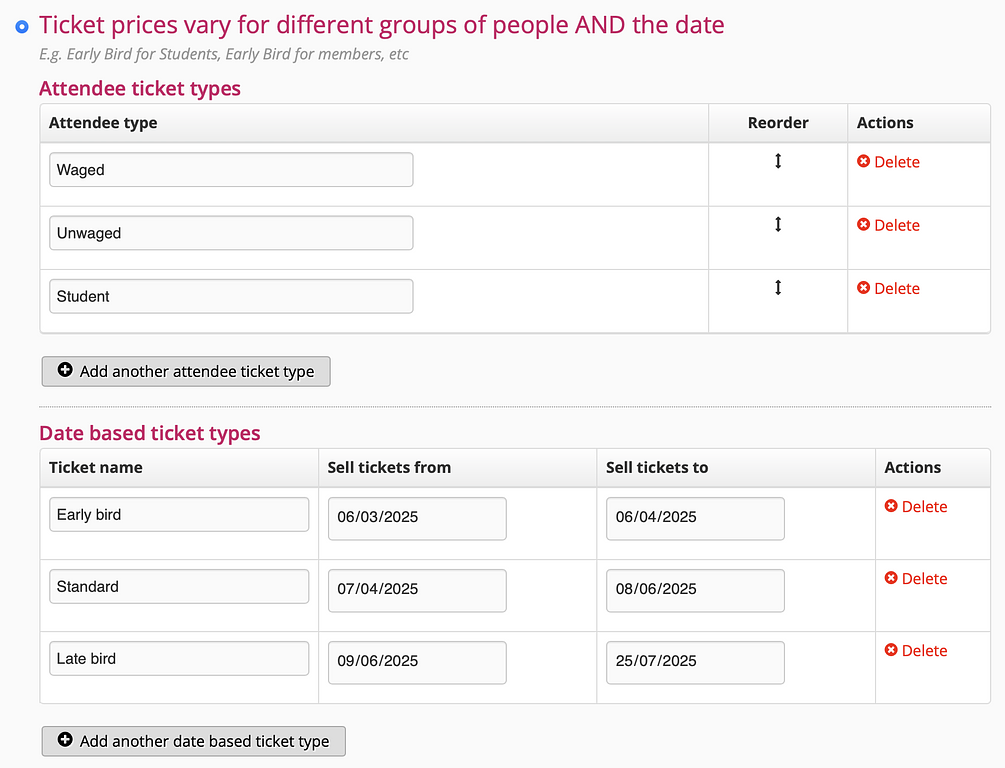The image size is (1005, 768).
Task: Change Early bird sell-to date 06/04/2025
Action: [695, 519]
